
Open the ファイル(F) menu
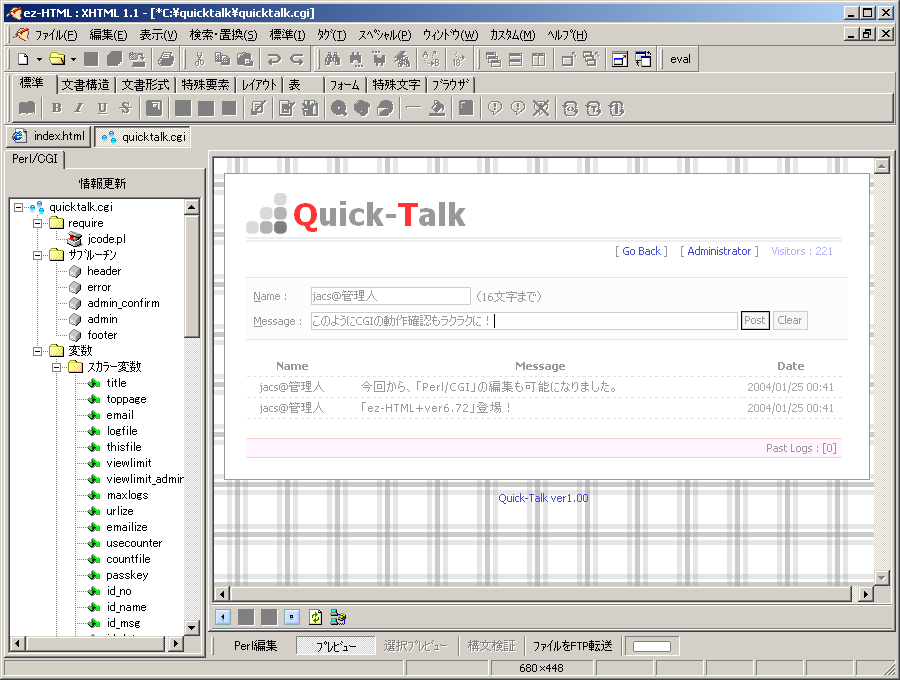56,35
